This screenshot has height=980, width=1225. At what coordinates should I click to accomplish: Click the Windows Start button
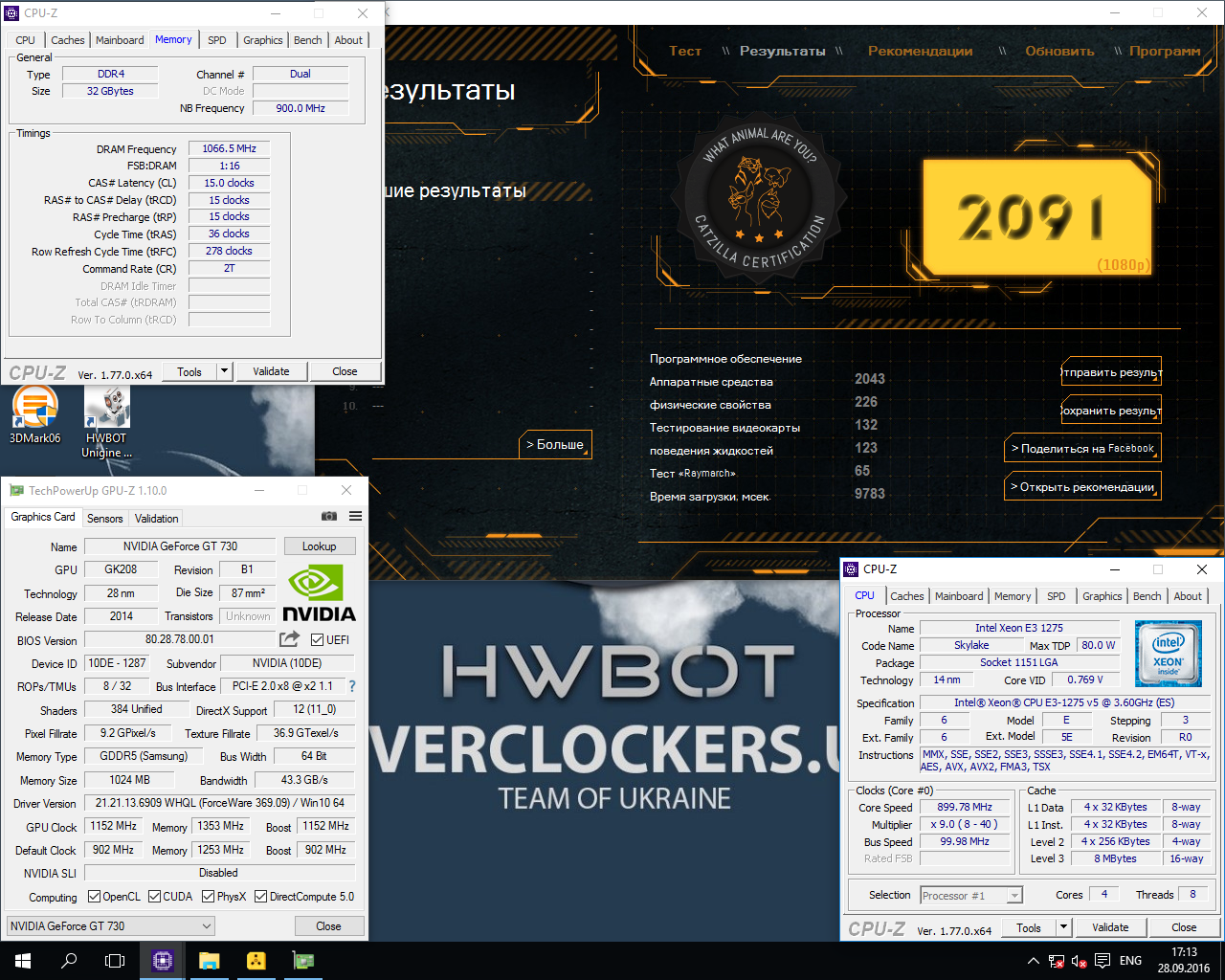[x=23, y=961]
